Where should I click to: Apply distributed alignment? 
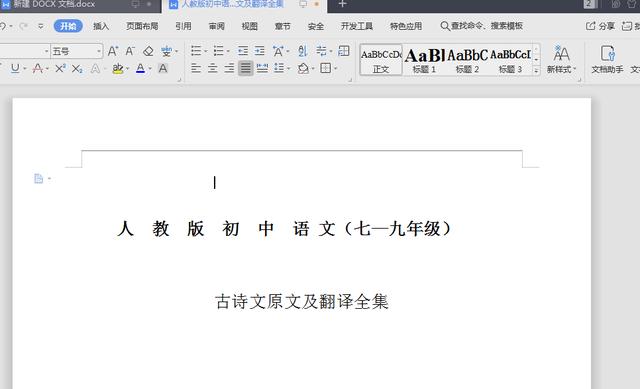(262, 68)
